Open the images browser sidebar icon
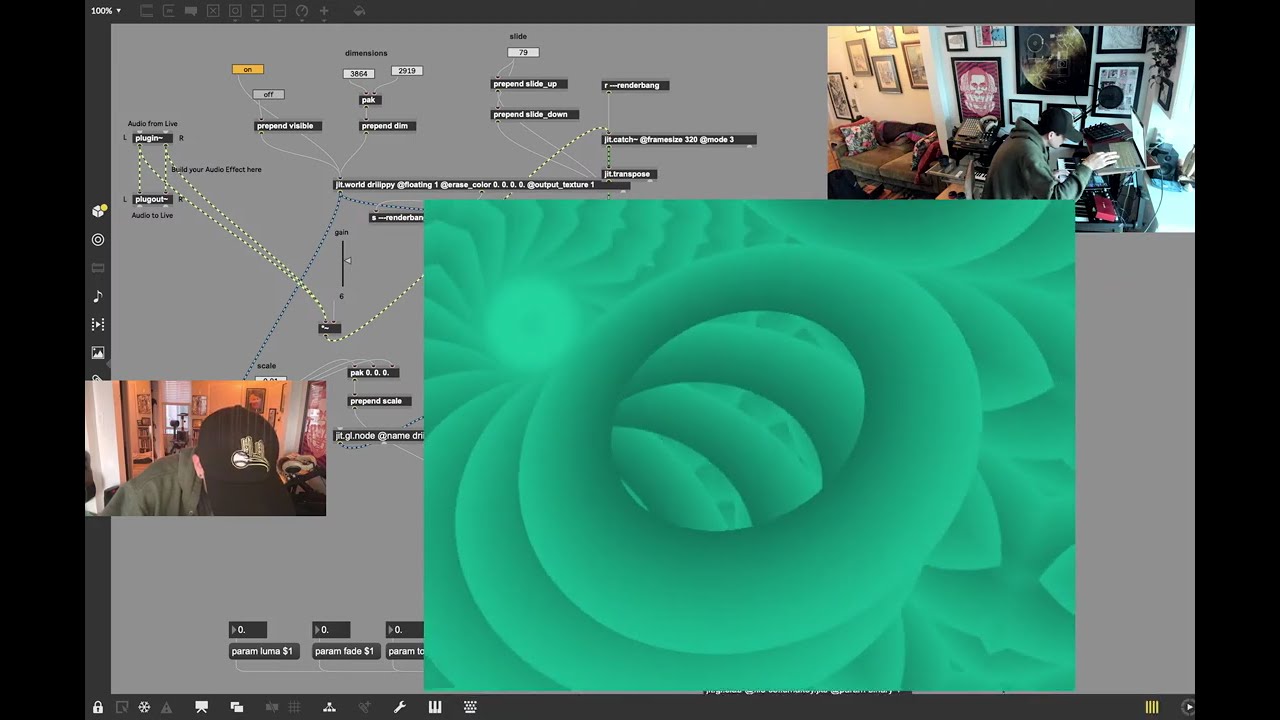The height and width of the screenshot is (720, 1280). click(x=98, y=353)
